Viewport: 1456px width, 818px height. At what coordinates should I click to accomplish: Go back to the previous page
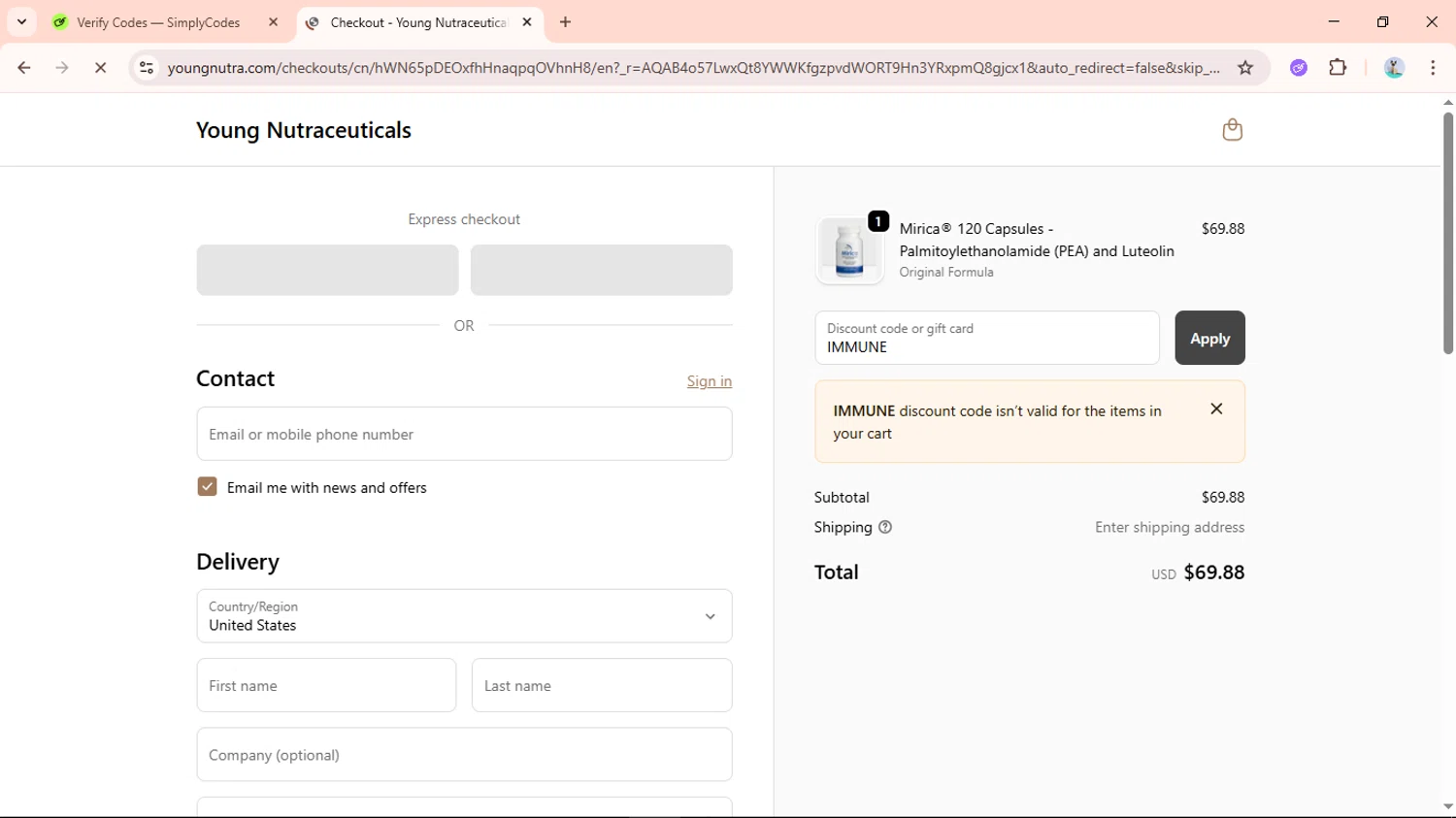(24, 68)
